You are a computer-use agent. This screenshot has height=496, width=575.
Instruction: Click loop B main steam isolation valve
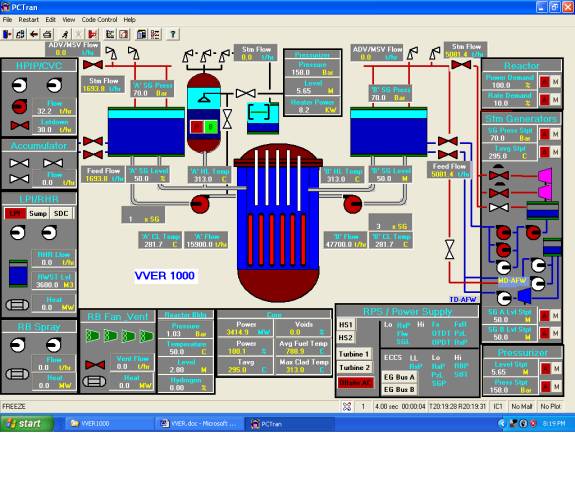coord(461,65)
